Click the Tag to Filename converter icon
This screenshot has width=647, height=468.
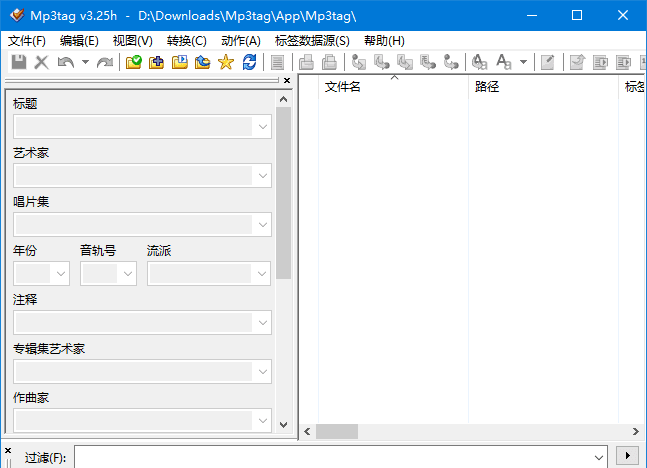click(x=359, y=62)
